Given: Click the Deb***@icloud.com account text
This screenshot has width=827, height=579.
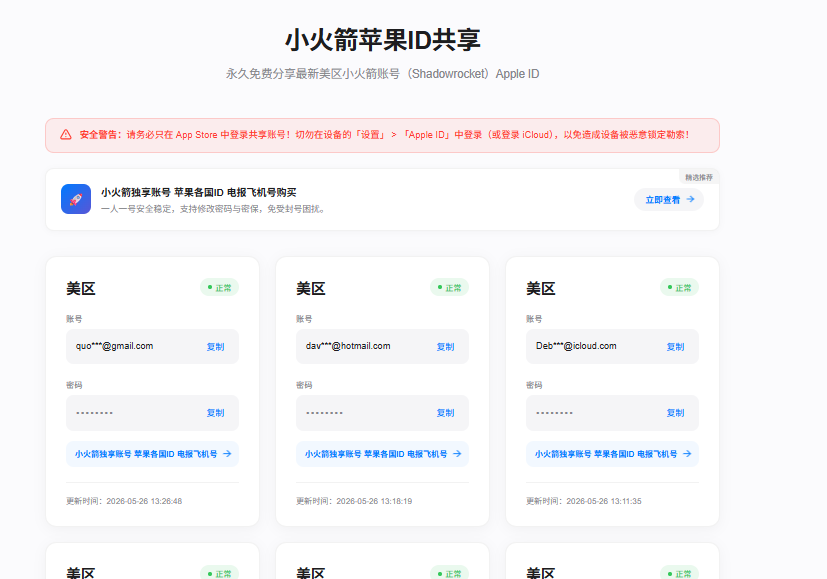Looking at the screenshot, I should point(576,346).
